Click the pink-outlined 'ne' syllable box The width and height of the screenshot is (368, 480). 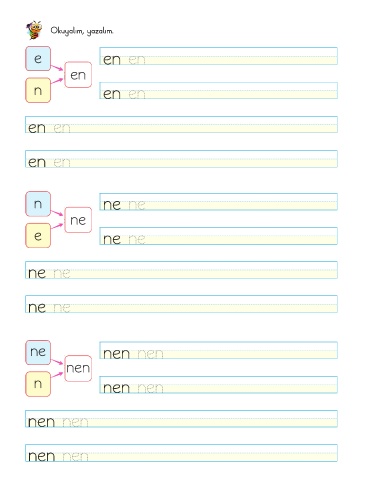coord(78,220)
